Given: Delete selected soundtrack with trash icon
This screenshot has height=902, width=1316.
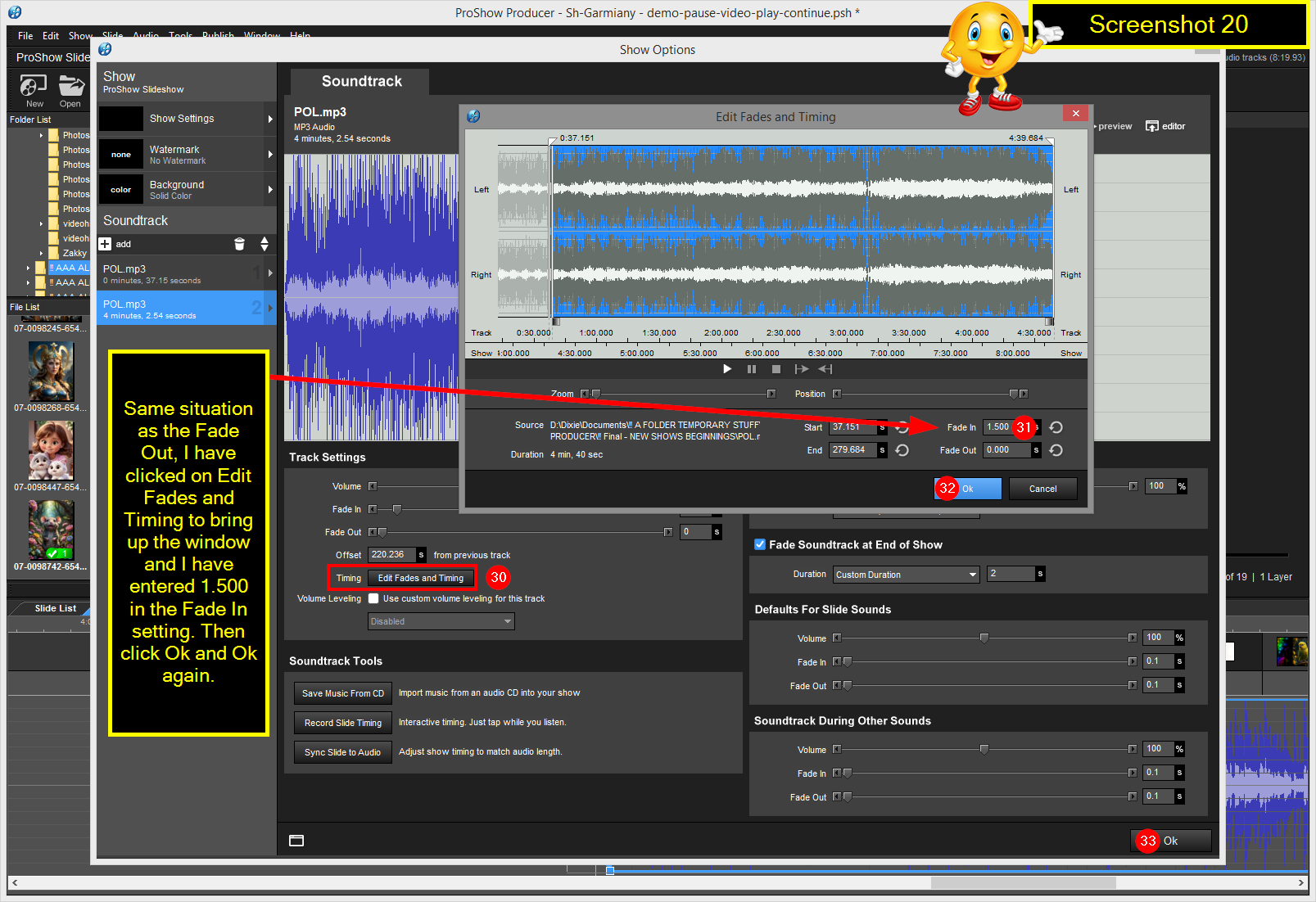Looking at the screenshot, I should [x=239, y=244].
